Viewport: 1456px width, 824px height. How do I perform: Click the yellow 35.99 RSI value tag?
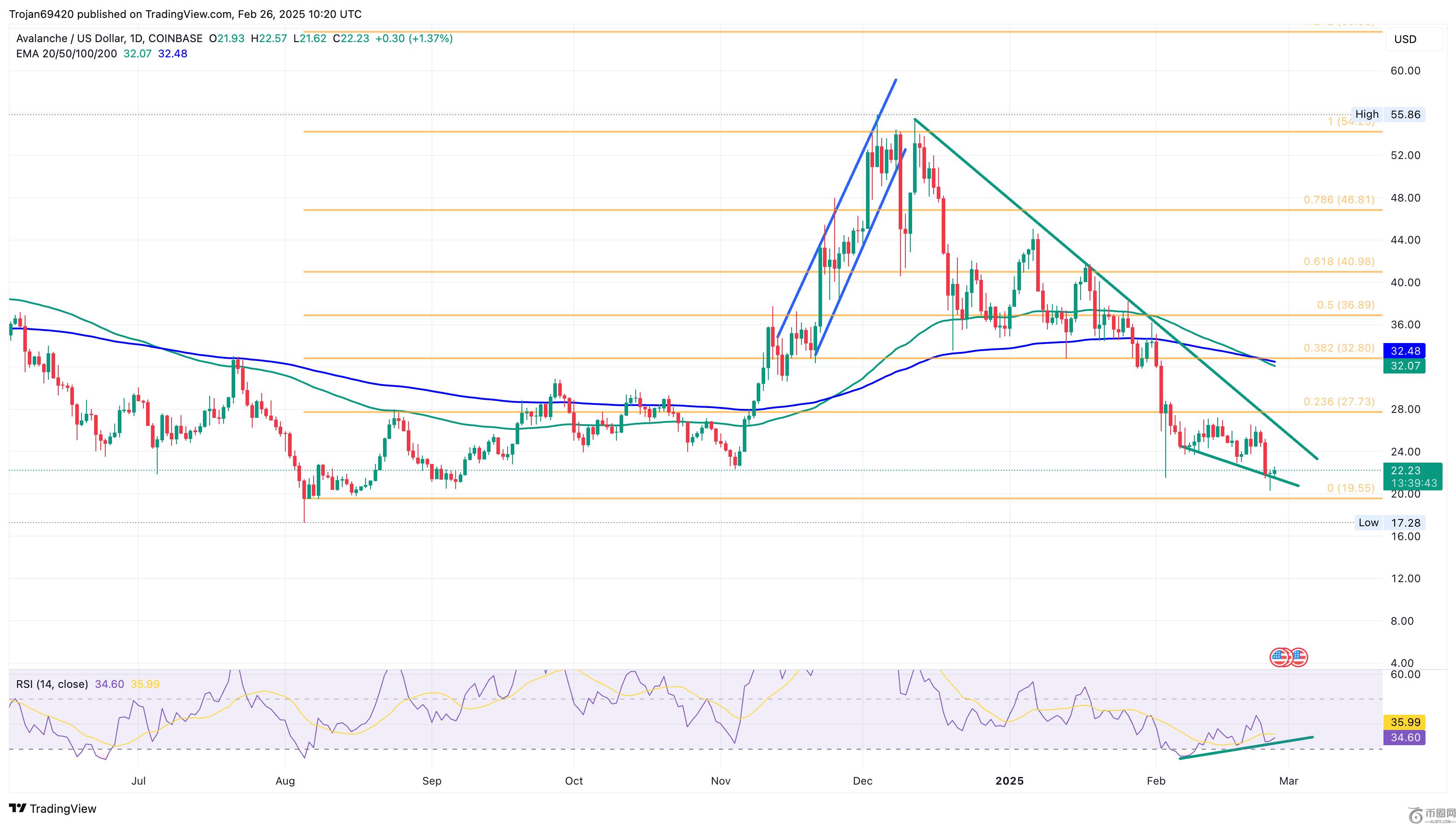pos(1405,722)
